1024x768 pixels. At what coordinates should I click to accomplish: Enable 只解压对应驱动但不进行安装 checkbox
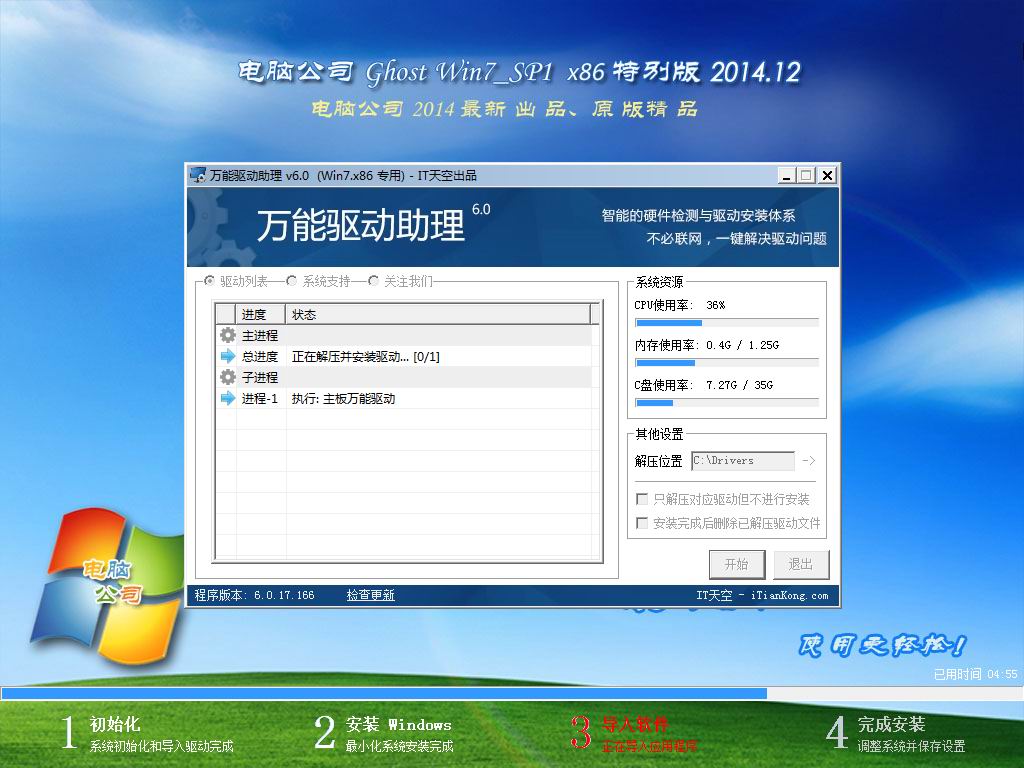(642, 499)
